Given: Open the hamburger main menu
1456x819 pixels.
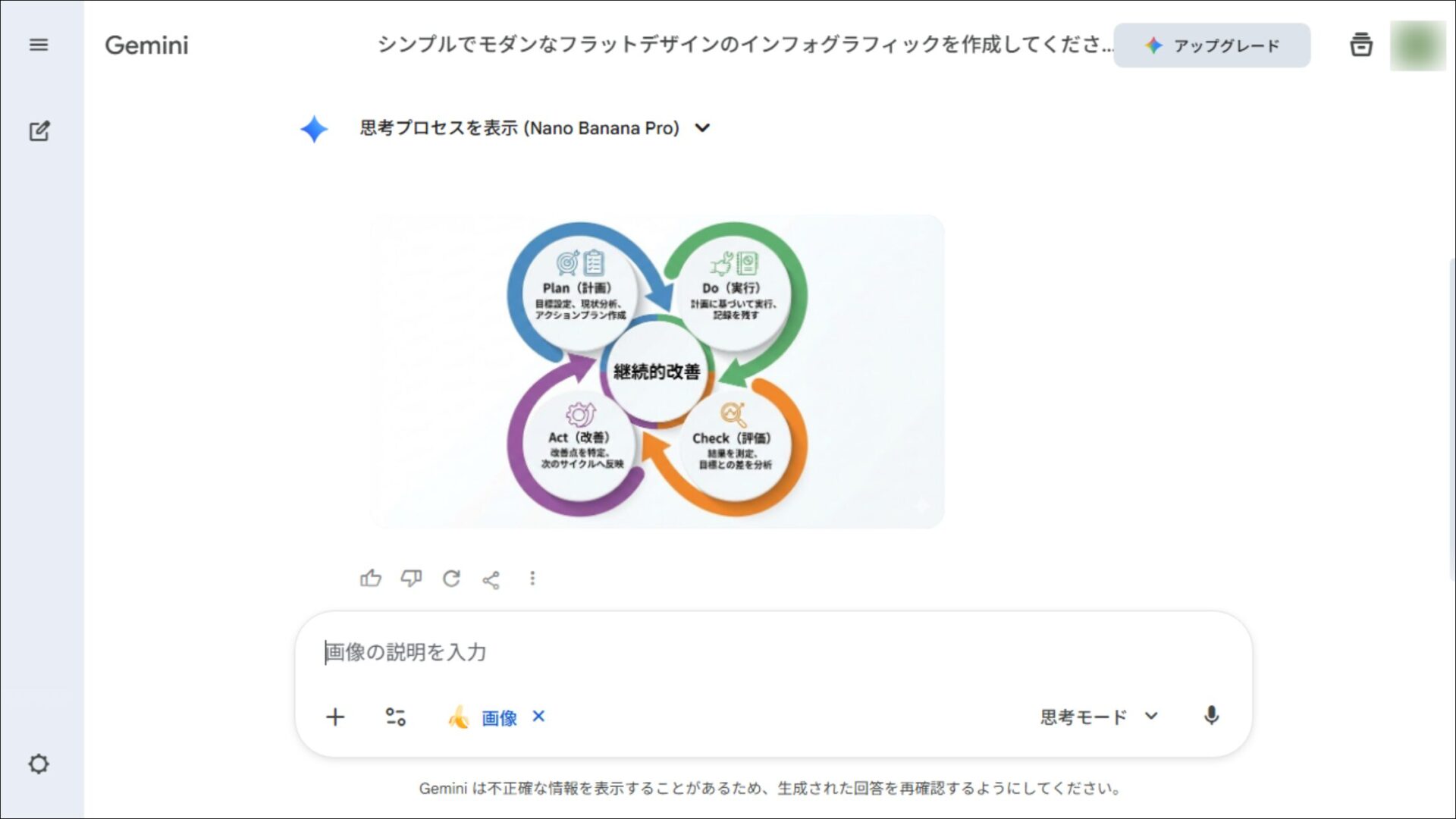Looking at the screenshot, I should point(39,45).
